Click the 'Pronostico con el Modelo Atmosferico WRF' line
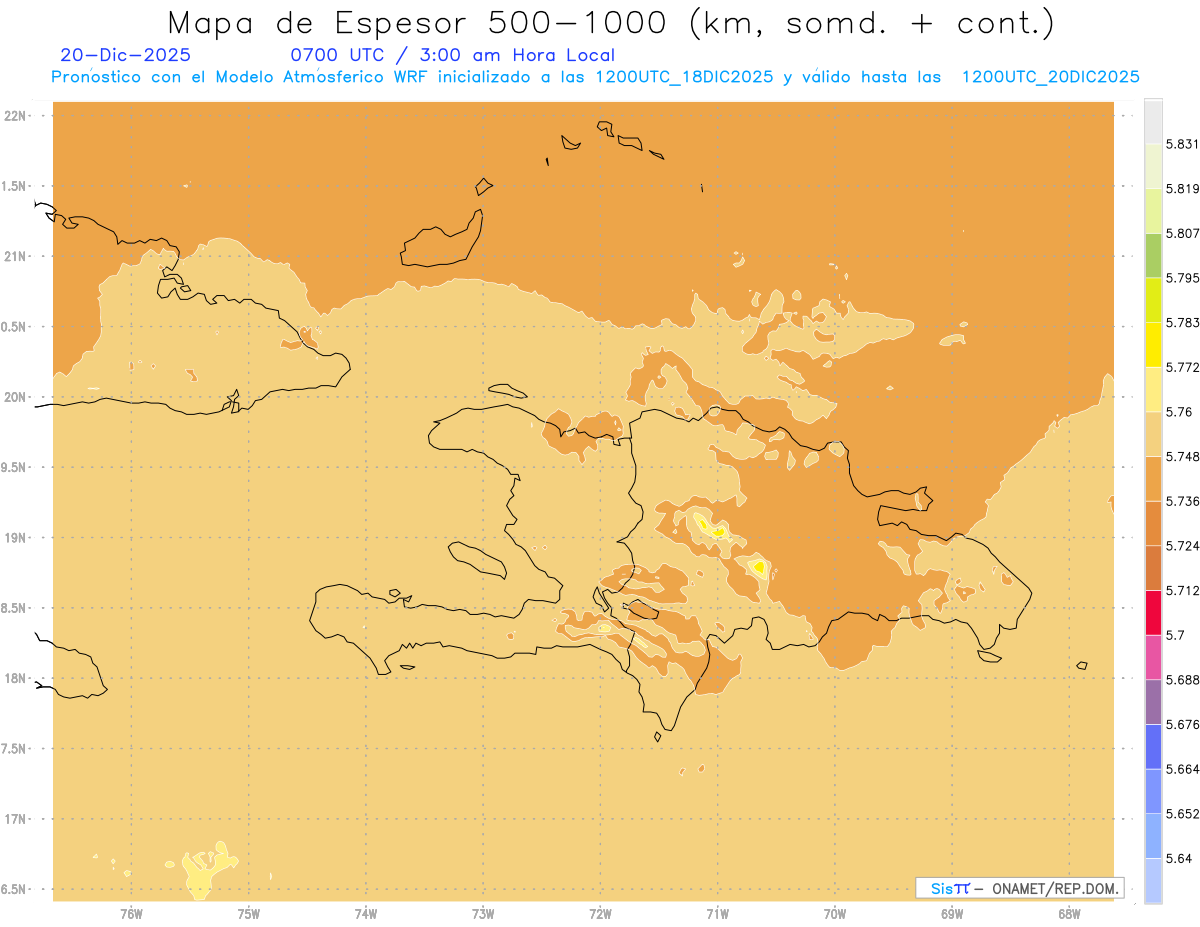Image resolution: width=1200 pixels, height=927 pixels. [596, 77]
